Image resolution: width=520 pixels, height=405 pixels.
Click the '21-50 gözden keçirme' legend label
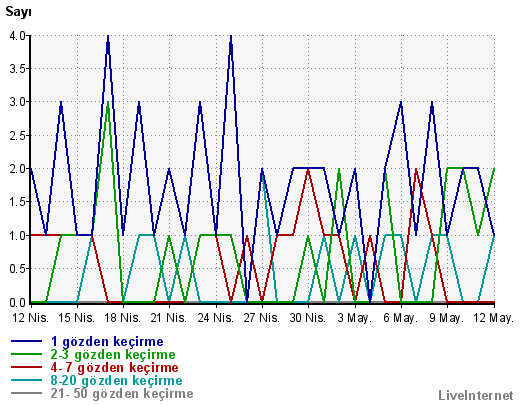click(122, 394)
